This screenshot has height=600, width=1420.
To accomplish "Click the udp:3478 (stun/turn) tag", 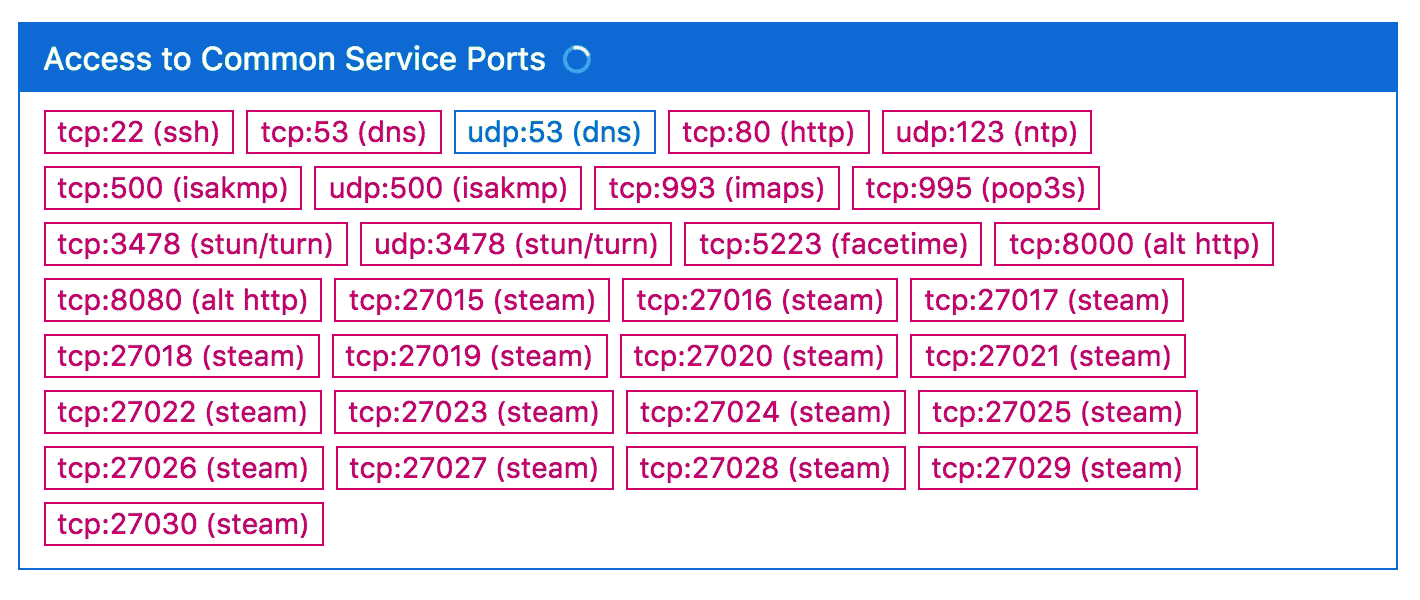I will [516, 244].
